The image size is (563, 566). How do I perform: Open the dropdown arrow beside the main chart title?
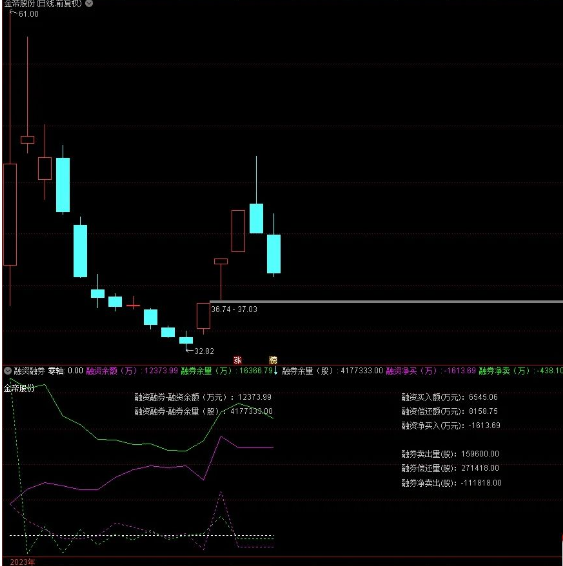tap(89, 3)
